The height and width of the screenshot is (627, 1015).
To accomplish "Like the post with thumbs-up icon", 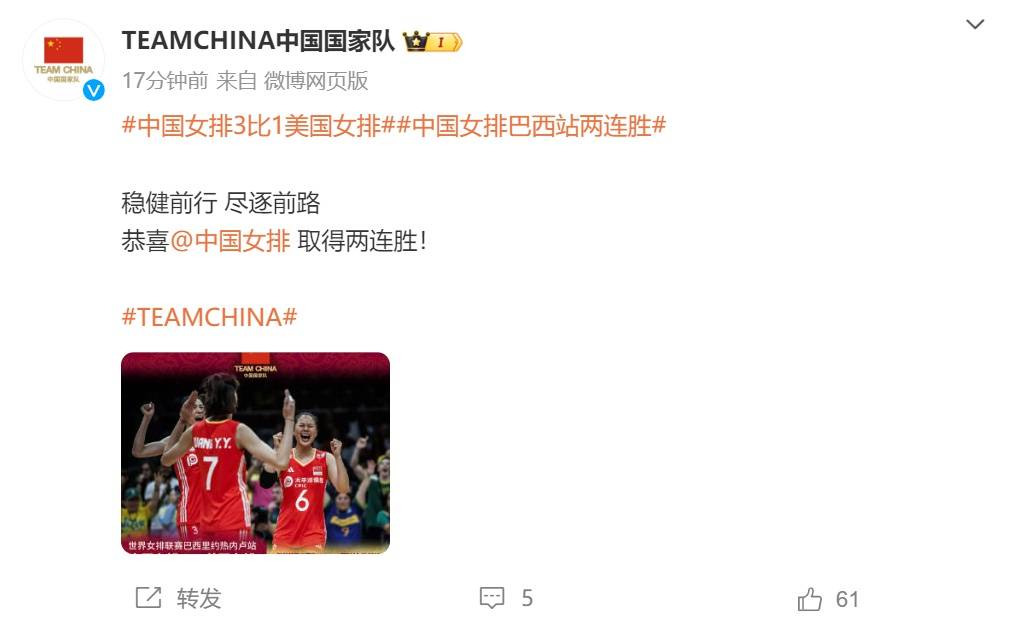I will pyautogui.click(x=809, y=599).
